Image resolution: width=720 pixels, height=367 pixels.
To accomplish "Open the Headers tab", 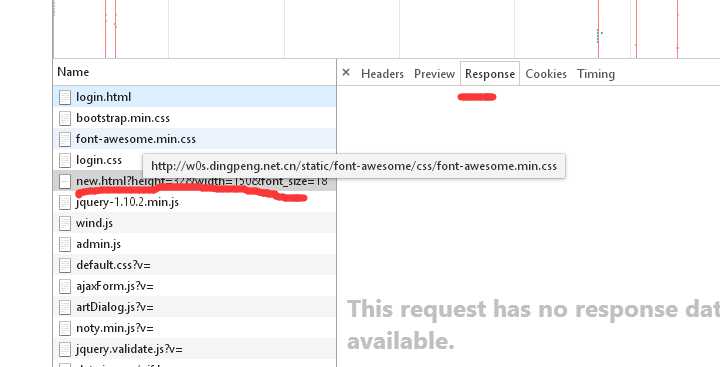I will point(382,74).
